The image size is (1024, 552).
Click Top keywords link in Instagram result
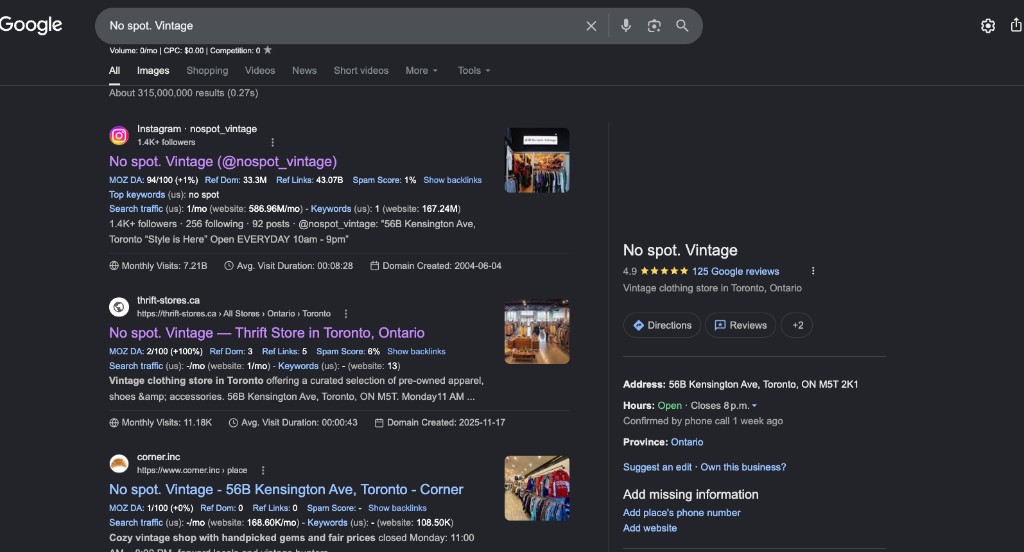tap(137, 195)
